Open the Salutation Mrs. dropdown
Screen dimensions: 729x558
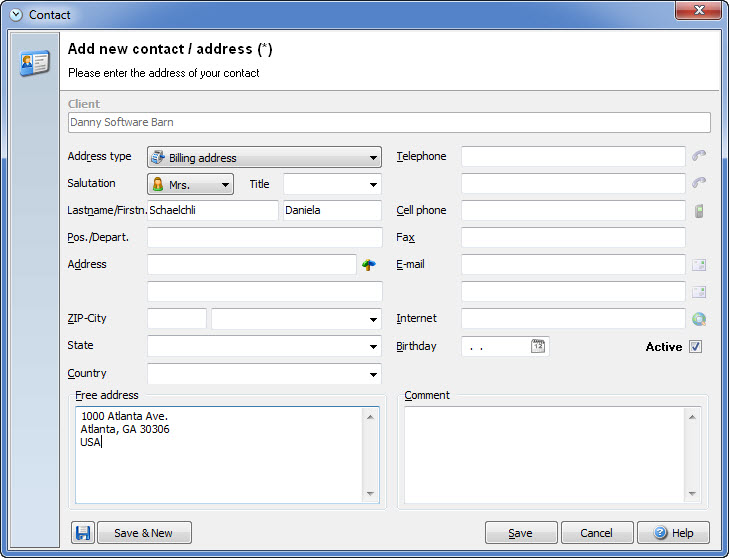190,184
